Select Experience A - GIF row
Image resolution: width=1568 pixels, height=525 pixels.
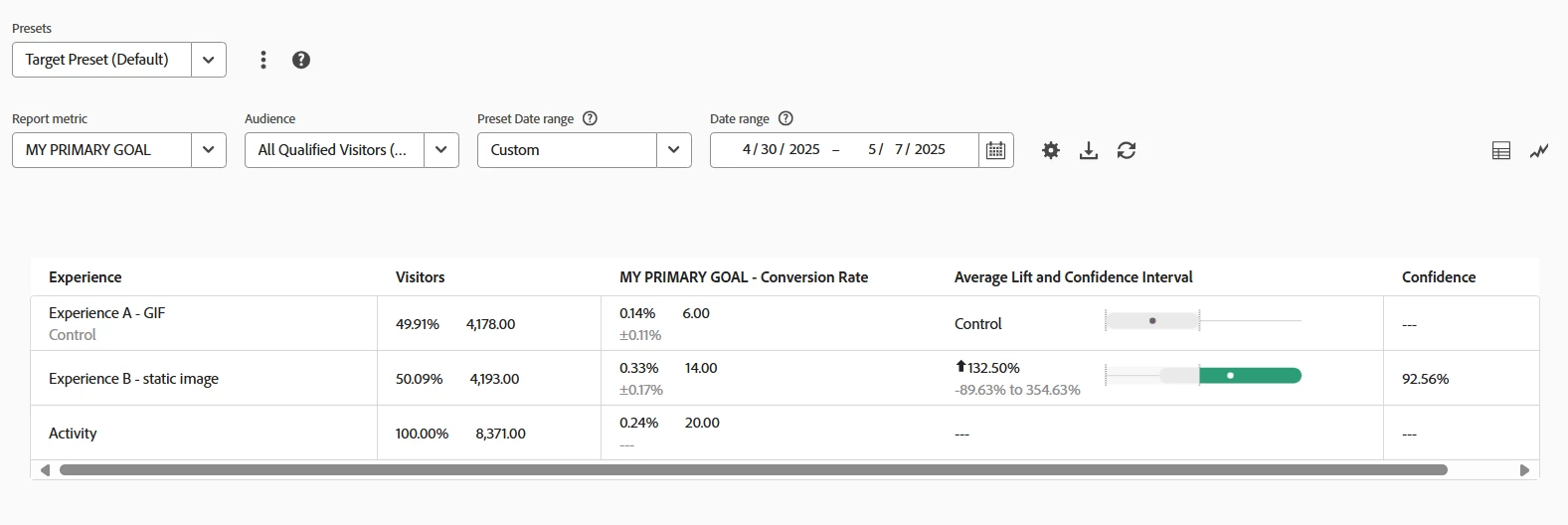(106, 313)
